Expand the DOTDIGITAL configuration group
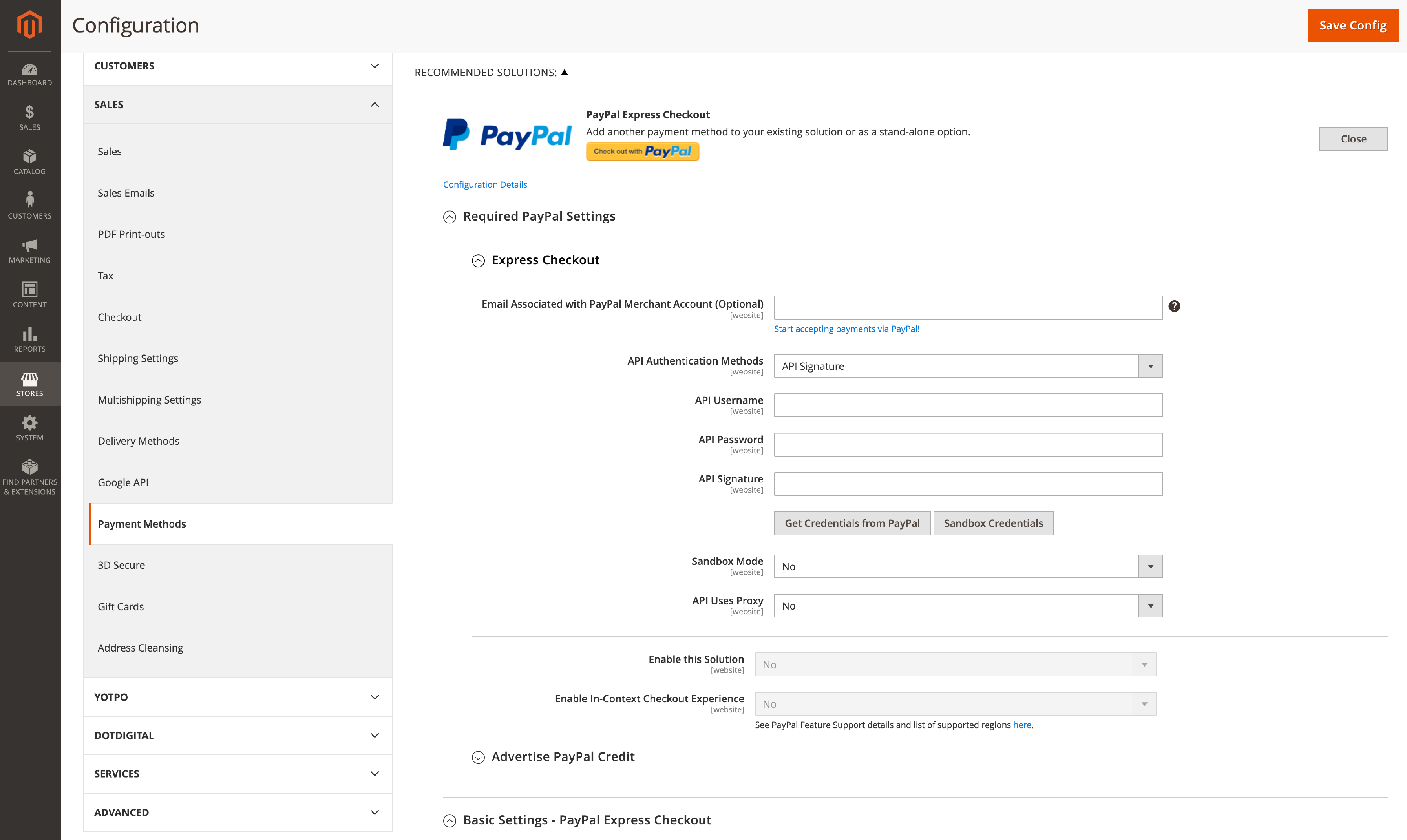 coord(238,735)
